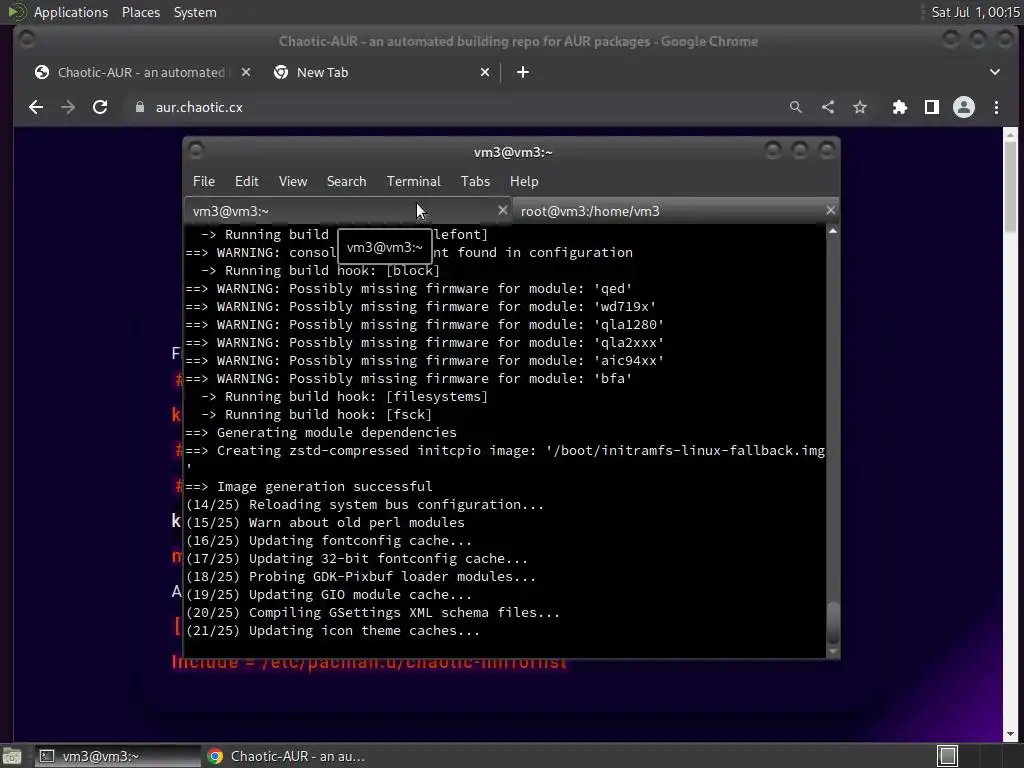Open a new Chrome tab with plus button
The height and width of the screenshot is (768, 1024).
523,72
